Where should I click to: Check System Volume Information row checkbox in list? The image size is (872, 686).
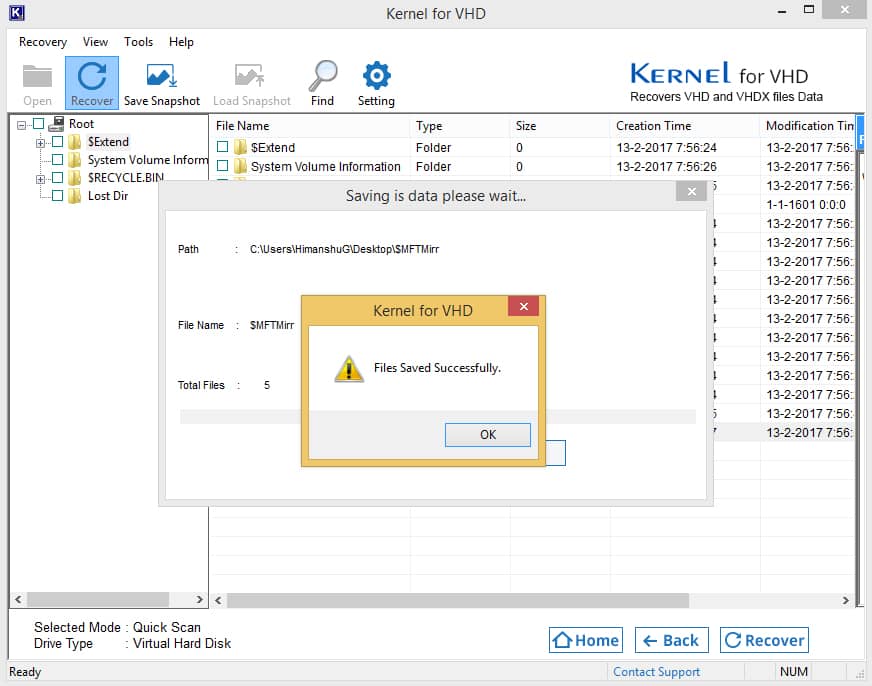222,166
